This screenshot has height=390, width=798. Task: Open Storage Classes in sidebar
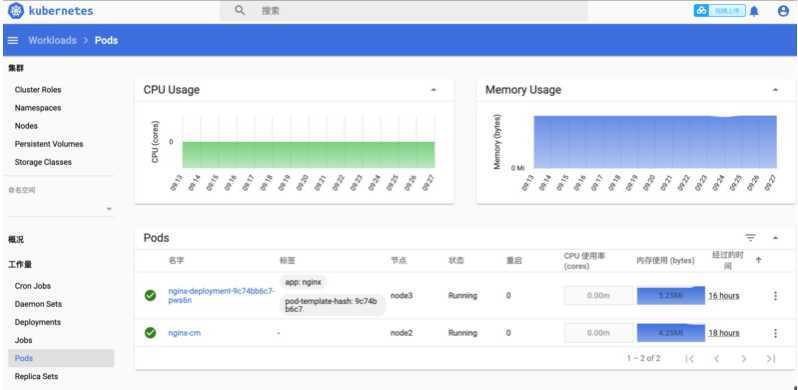(x=43, y=162)
